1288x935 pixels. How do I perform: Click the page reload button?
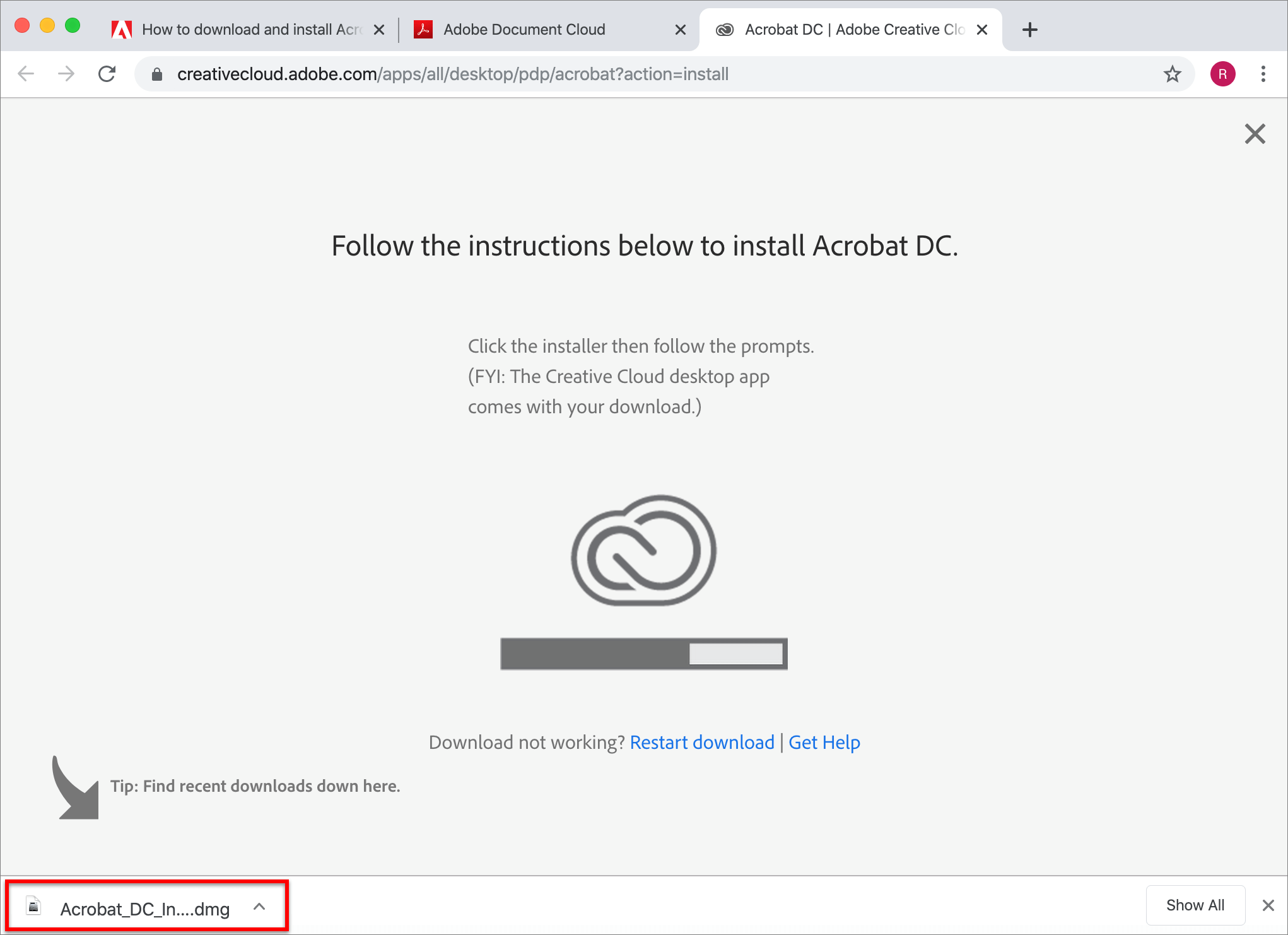pos(106,74)
